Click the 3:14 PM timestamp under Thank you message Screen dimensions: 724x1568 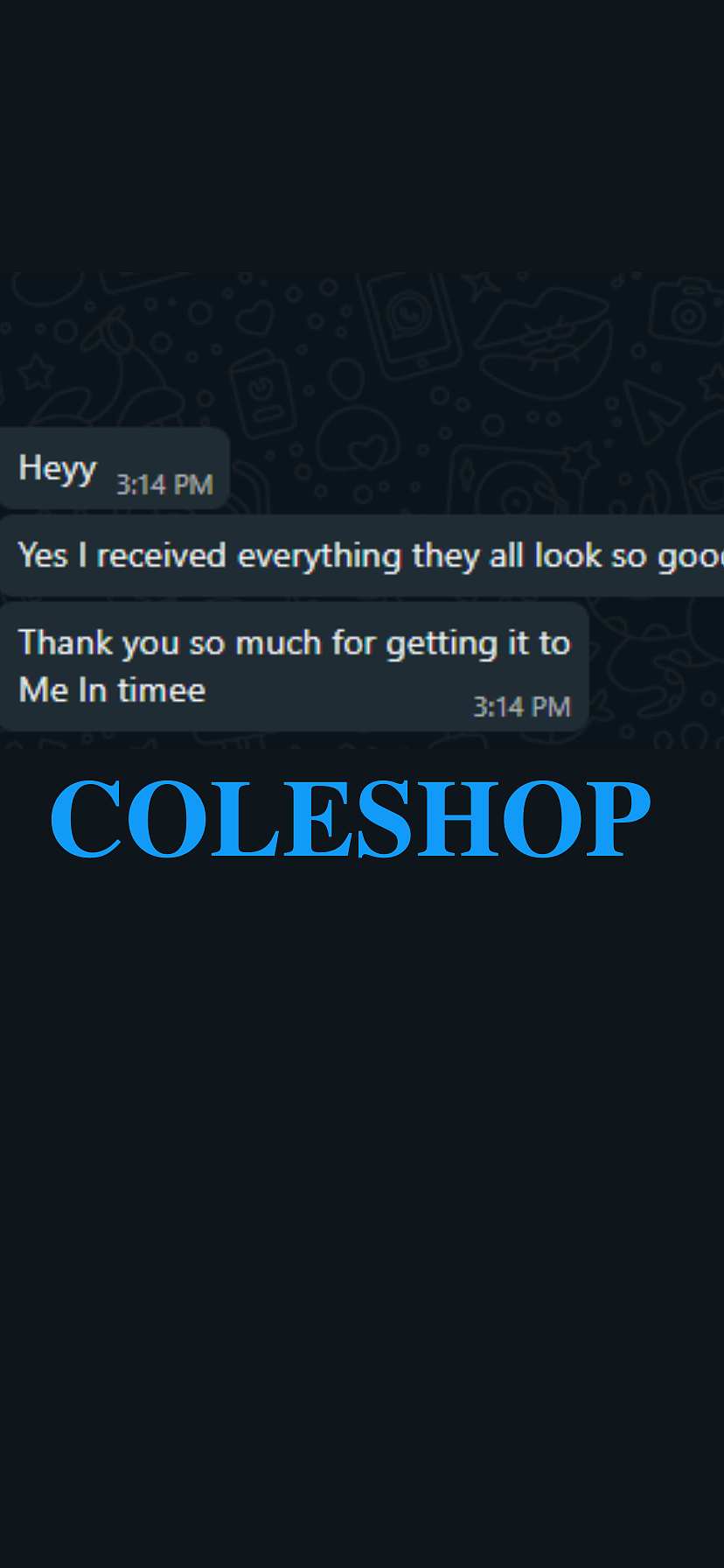pyautogui.click(x=522, y=707)
